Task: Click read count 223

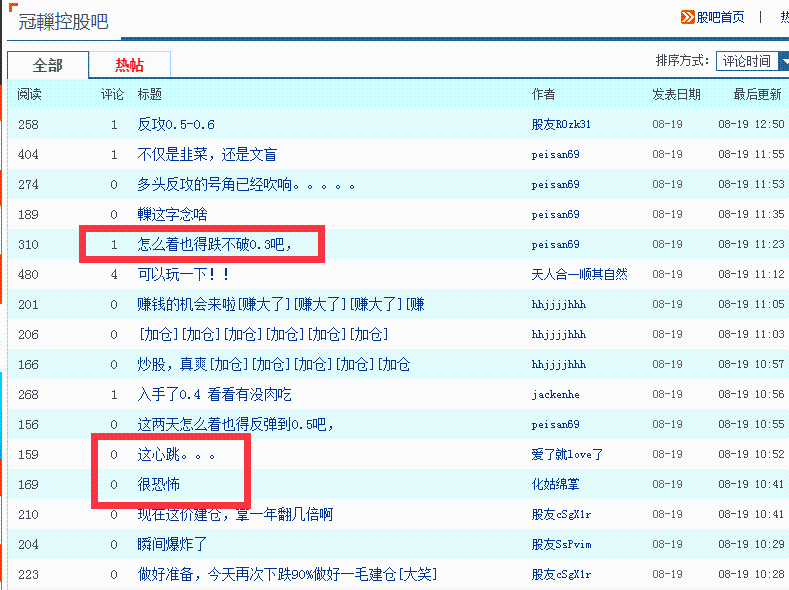Action: [28, 574]
